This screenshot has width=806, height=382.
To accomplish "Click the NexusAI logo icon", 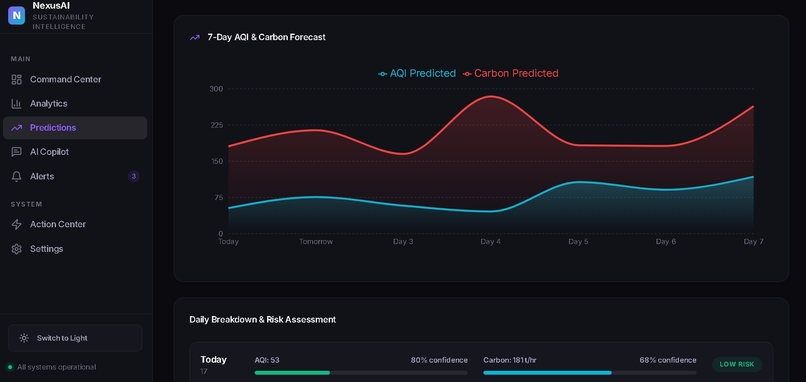I will (16, 15).
